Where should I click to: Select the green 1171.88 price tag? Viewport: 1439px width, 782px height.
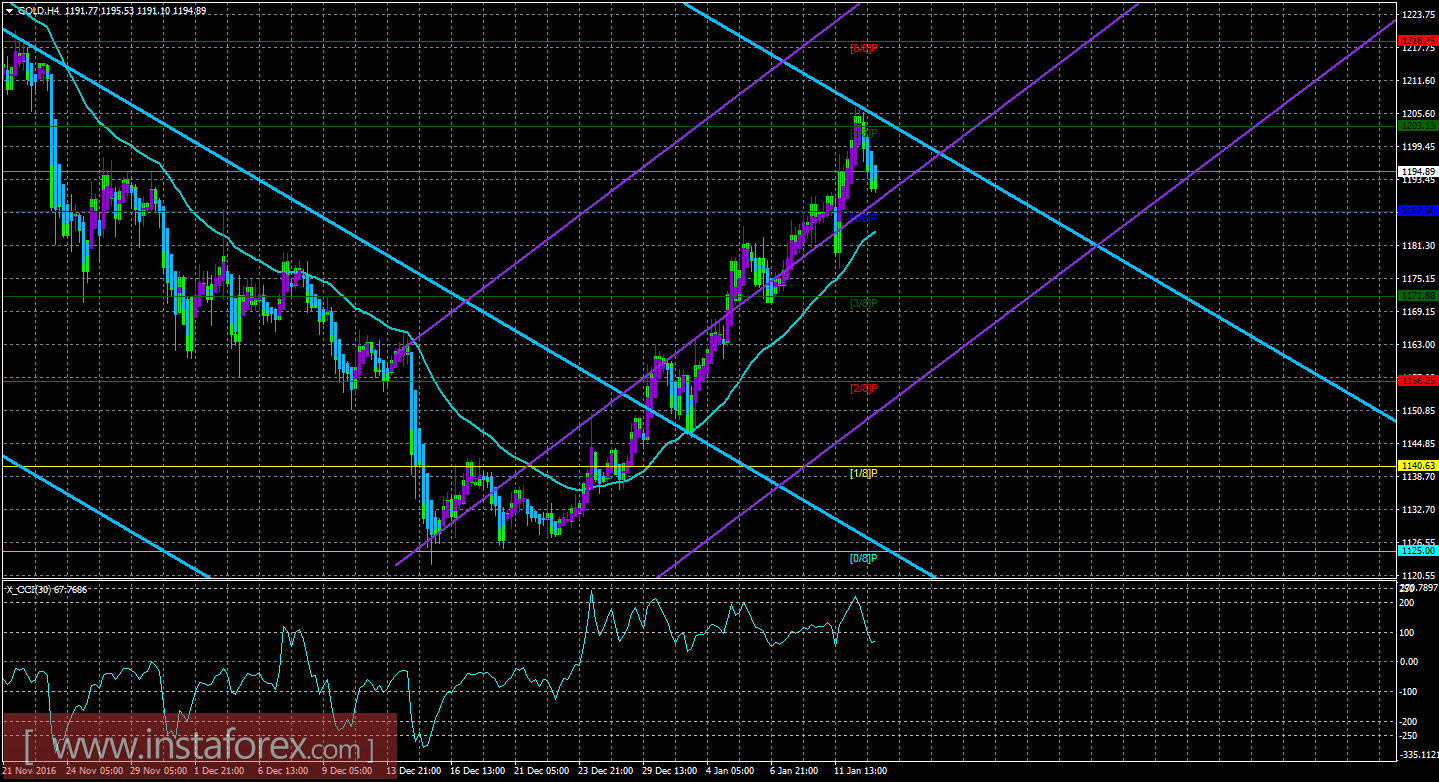pyautogui.click(x=1418, y=296)
